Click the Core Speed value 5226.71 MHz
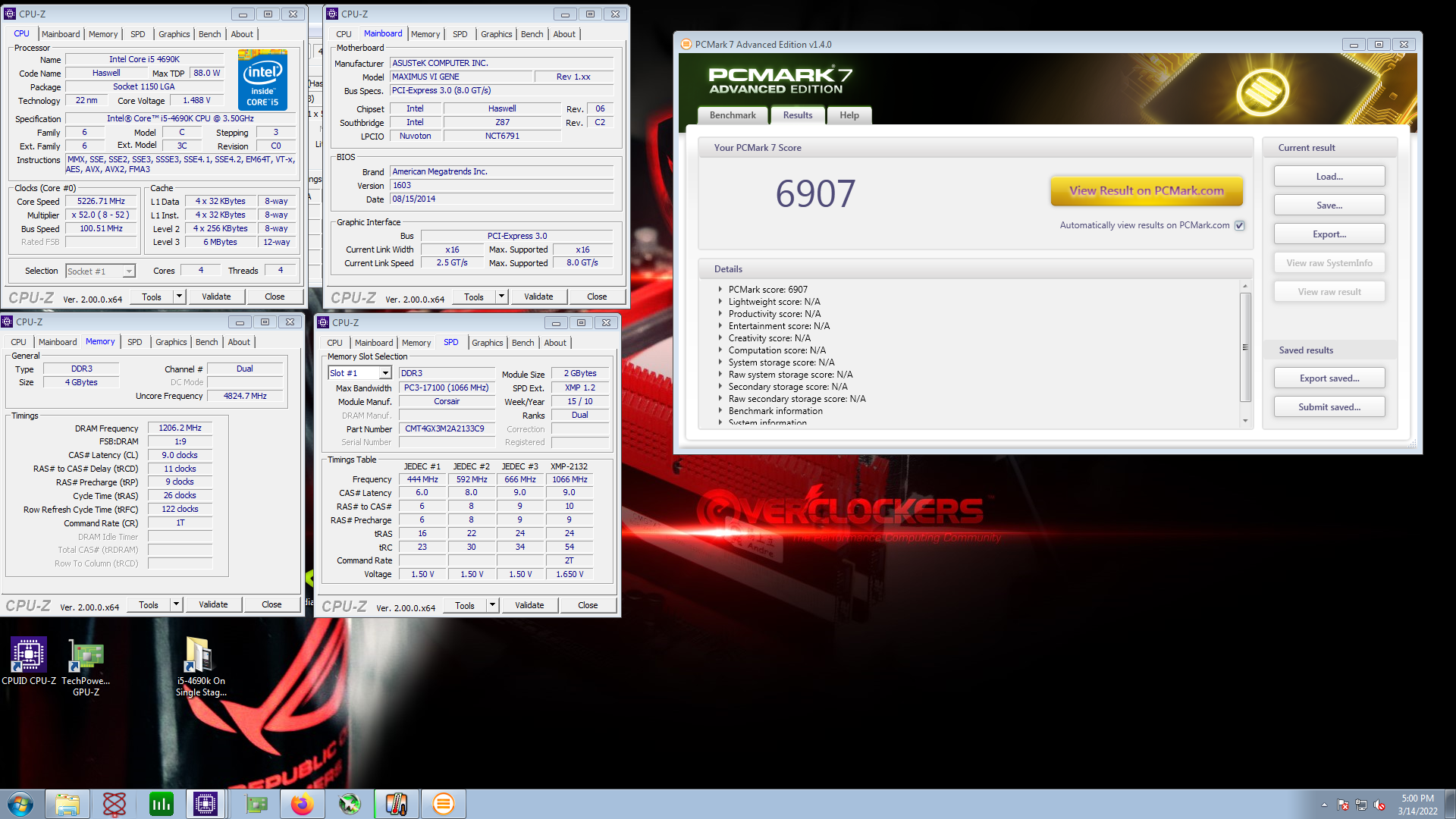 (101, 201)
